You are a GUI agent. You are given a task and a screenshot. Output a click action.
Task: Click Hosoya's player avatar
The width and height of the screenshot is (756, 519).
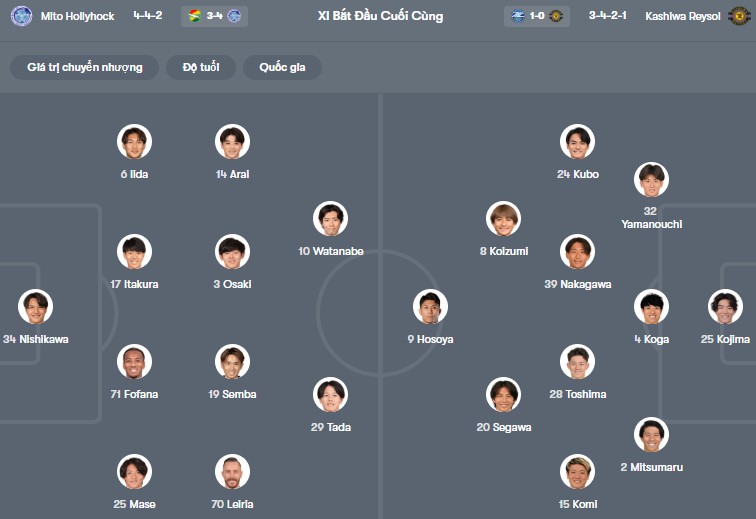coord(430,307)
